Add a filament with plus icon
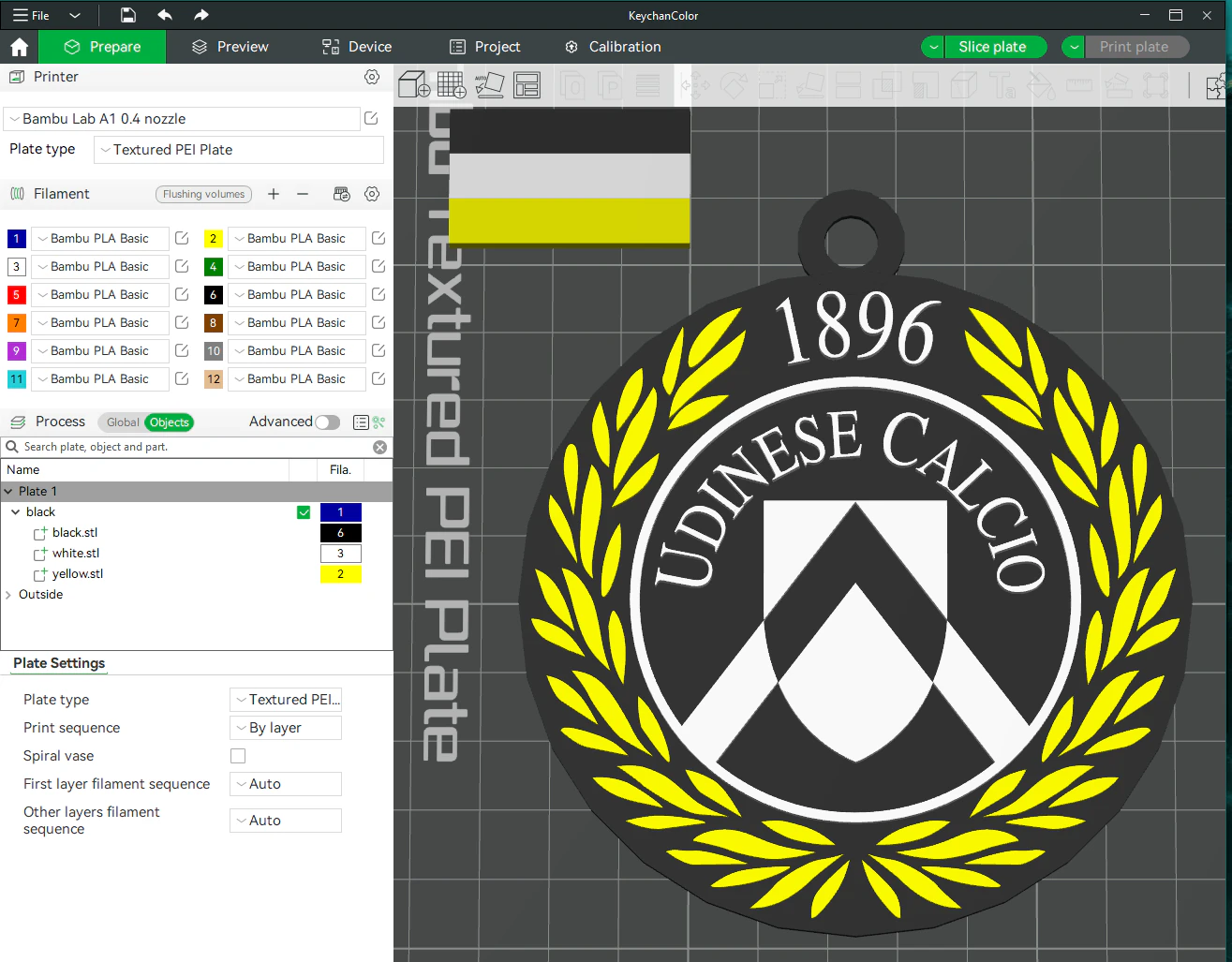This screenshot has height=962, width=1232. point(274,194)
